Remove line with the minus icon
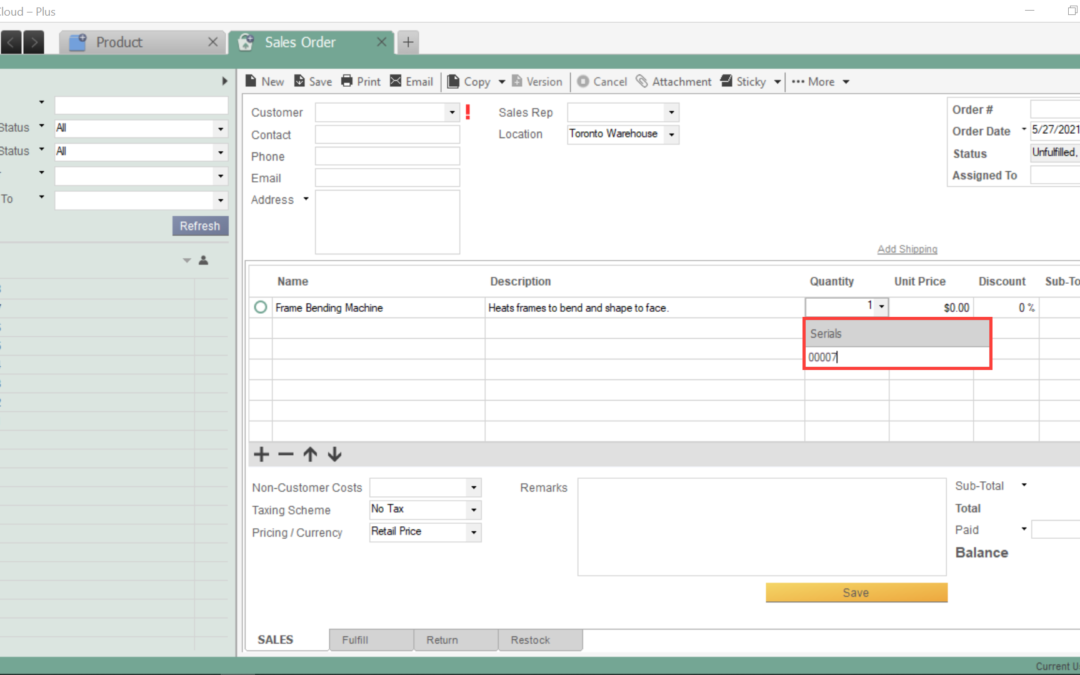 point(286,455)
